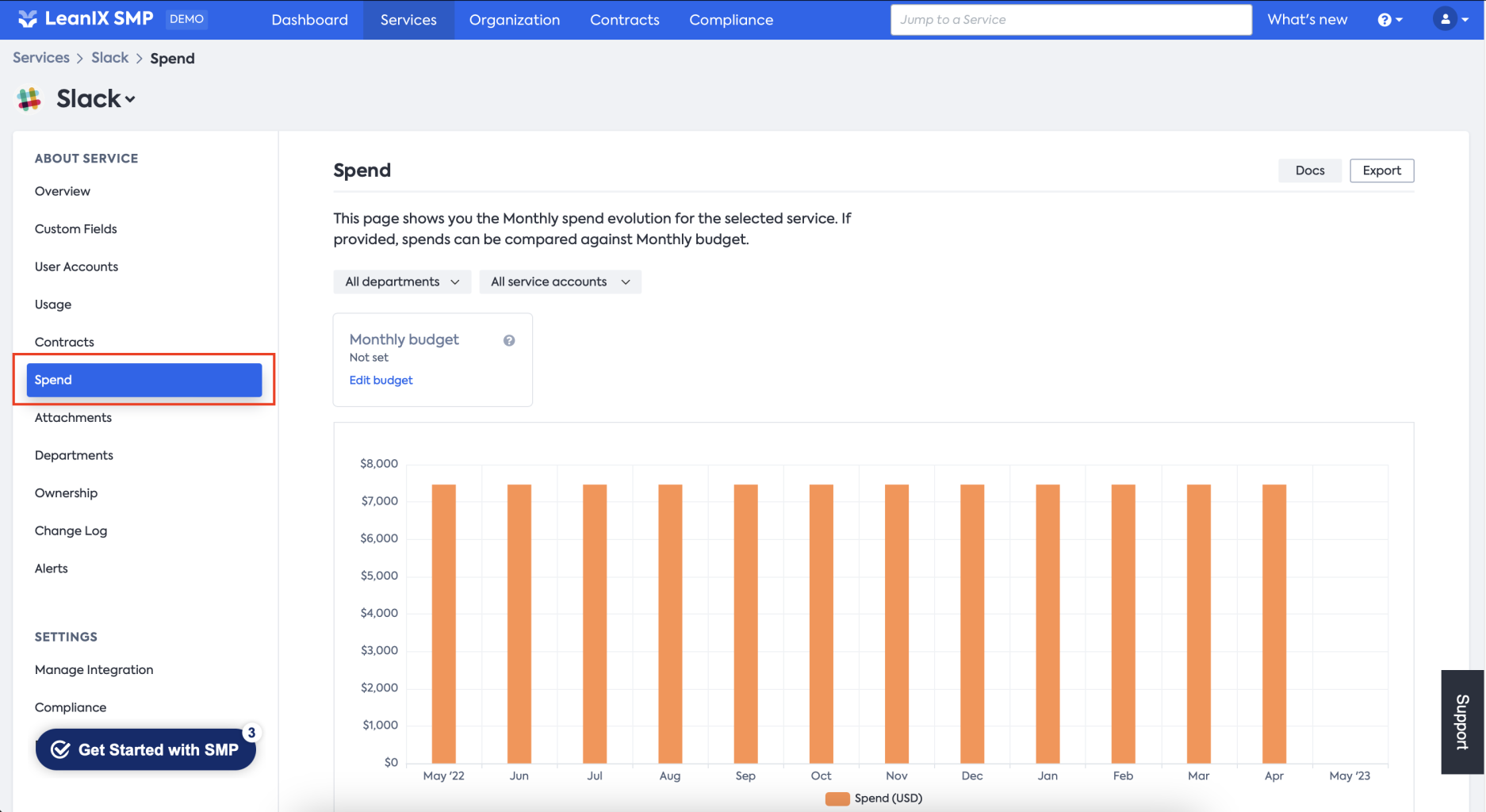Viewport: 1486px width, 812px height.
Task: Click the May '23 axis label
Action: click(x=1350, y=776)
